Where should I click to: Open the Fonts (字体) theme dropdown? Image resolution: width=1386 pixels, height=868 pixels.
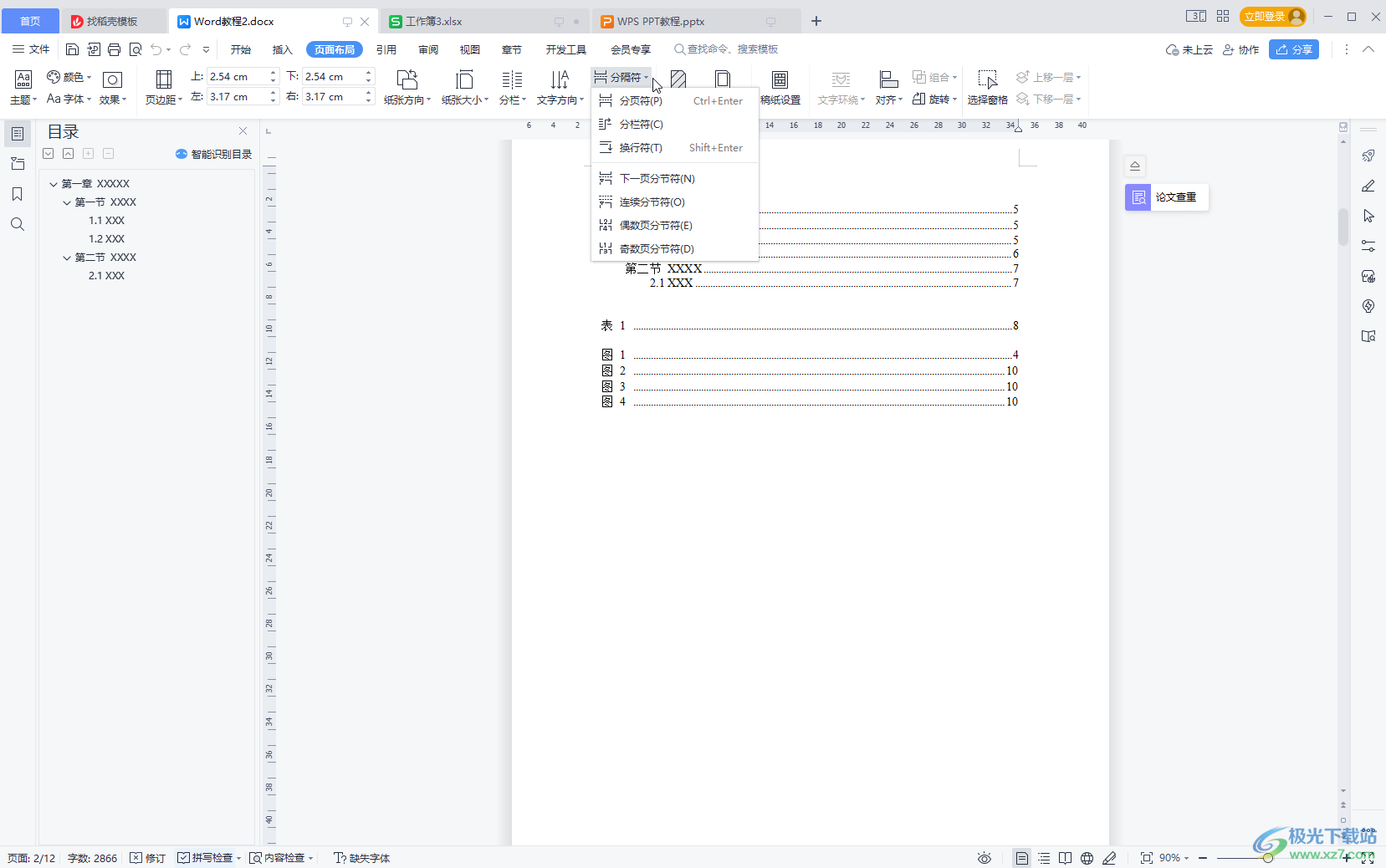click(x=69, y=99)
